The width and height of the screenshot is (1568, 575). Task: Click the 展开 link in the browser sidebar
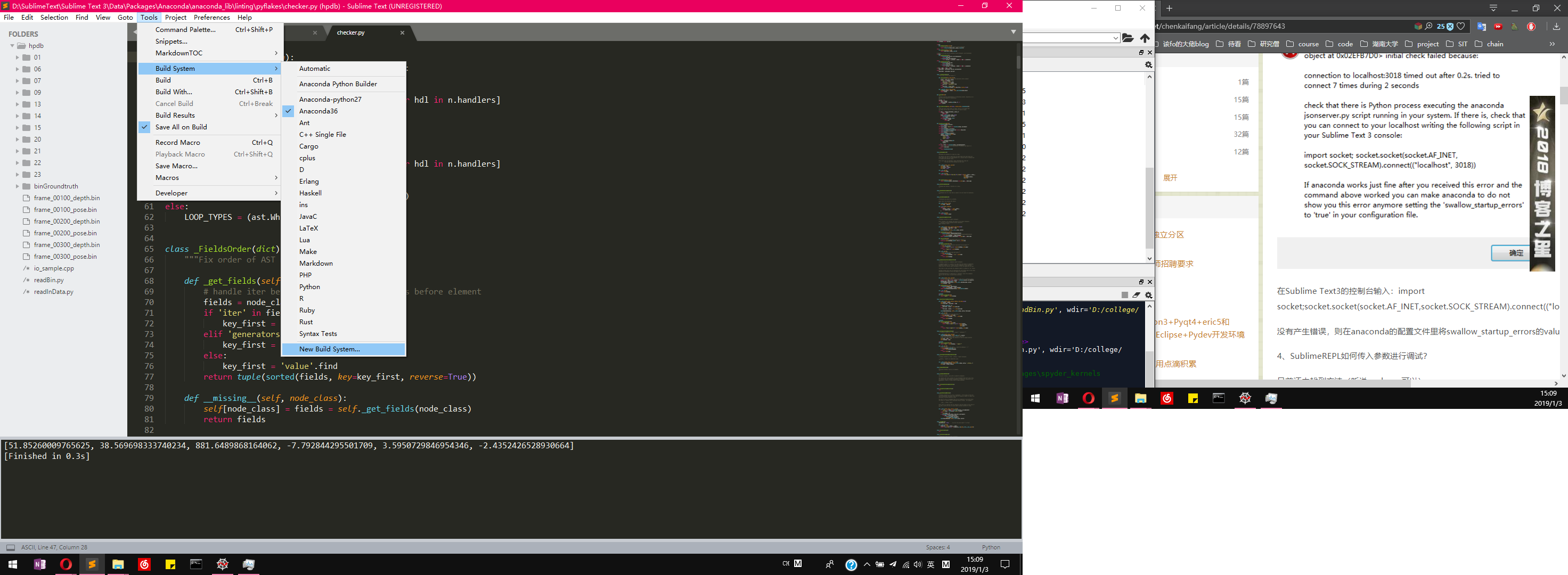click(1170, 178)
